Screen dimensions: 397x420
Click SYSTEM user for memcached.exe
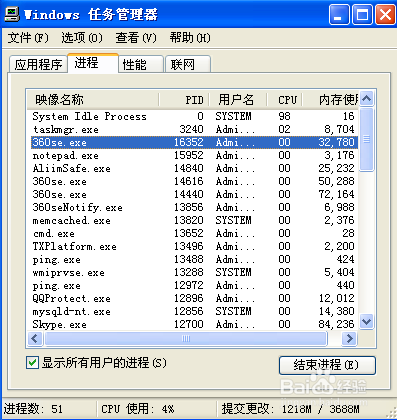(233, 220)
